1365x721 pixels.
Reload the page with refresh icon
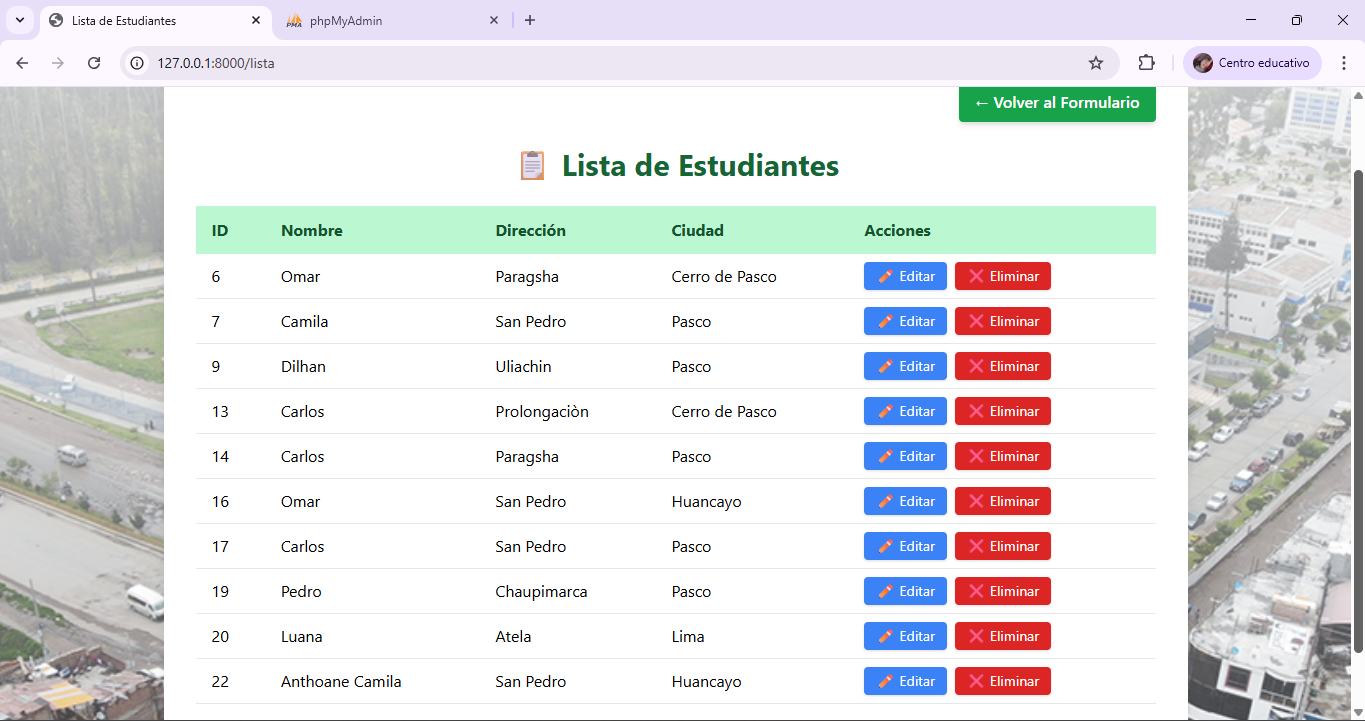tap(94, 63)
